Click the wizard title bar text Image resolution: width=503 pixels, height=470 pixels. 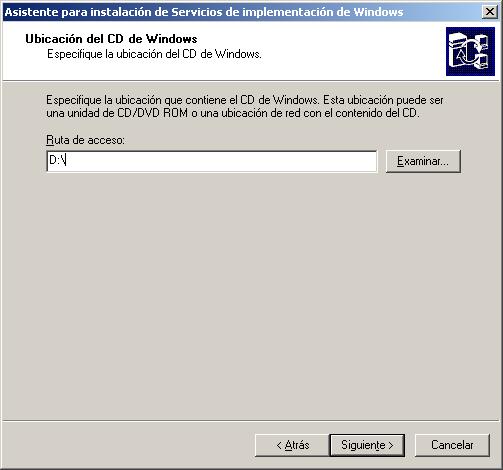click(204, 12)
